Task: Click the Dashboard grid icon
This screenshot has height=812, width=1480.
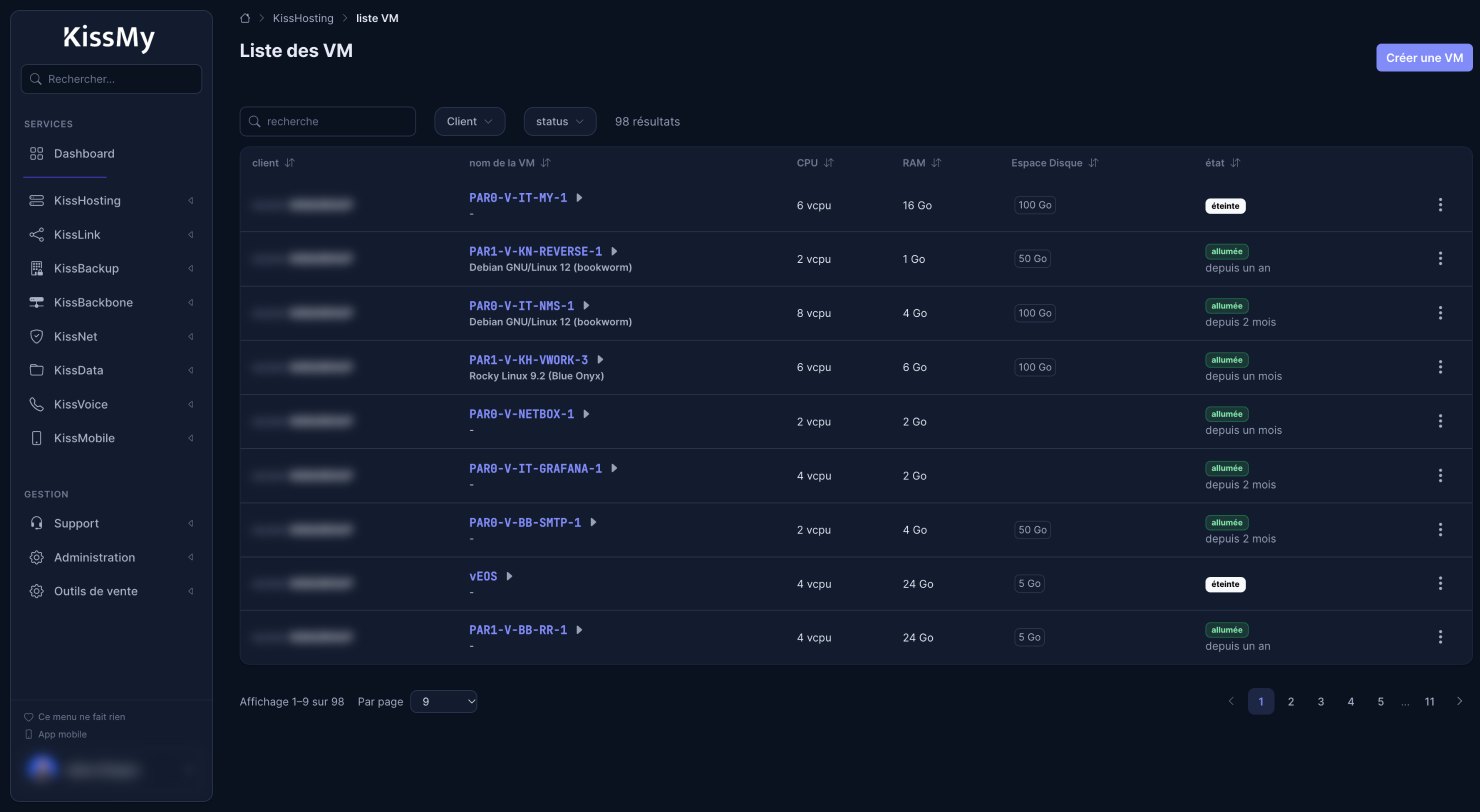Action: pos(37,153)
